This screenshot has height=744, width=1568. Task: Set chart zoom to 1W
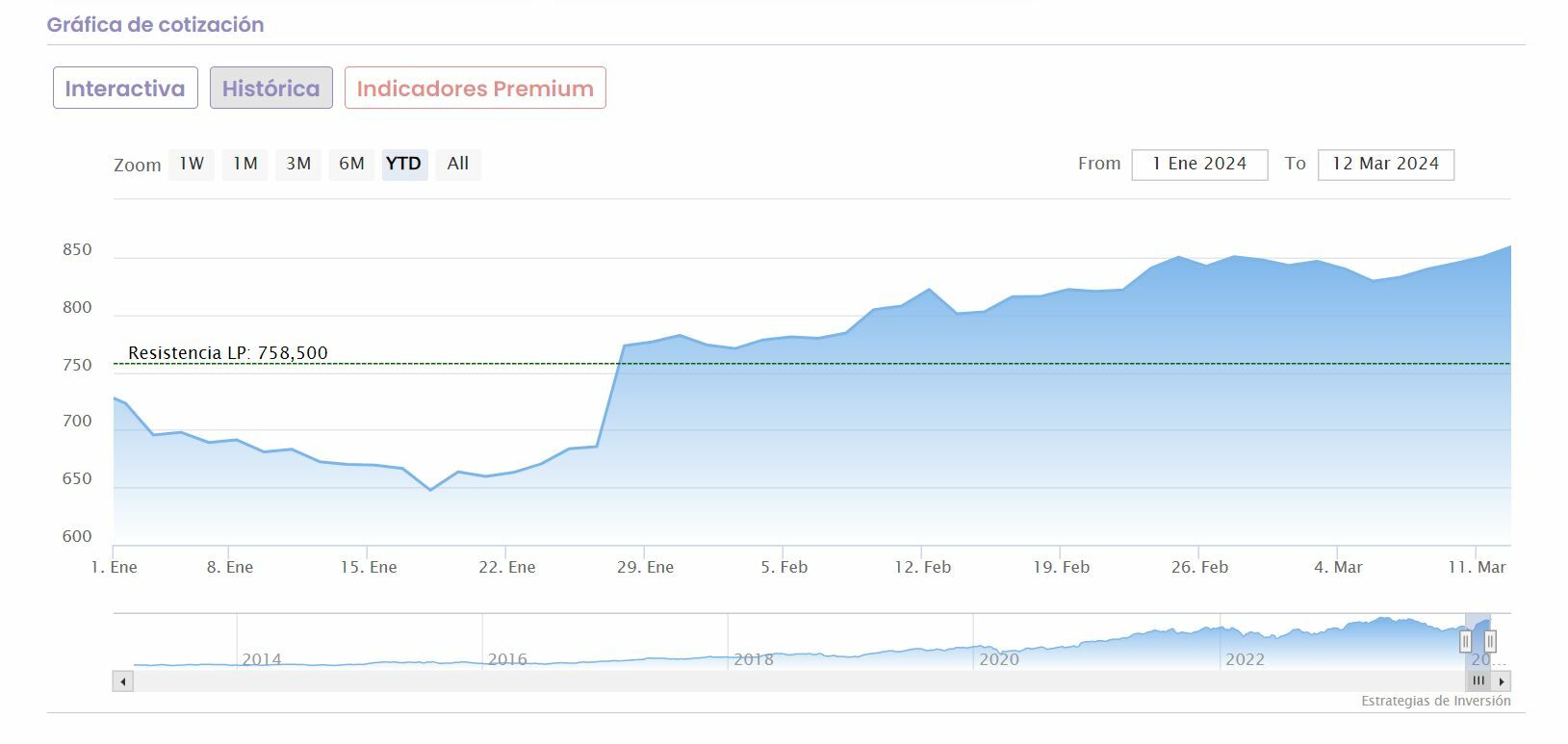click(192, 164)
